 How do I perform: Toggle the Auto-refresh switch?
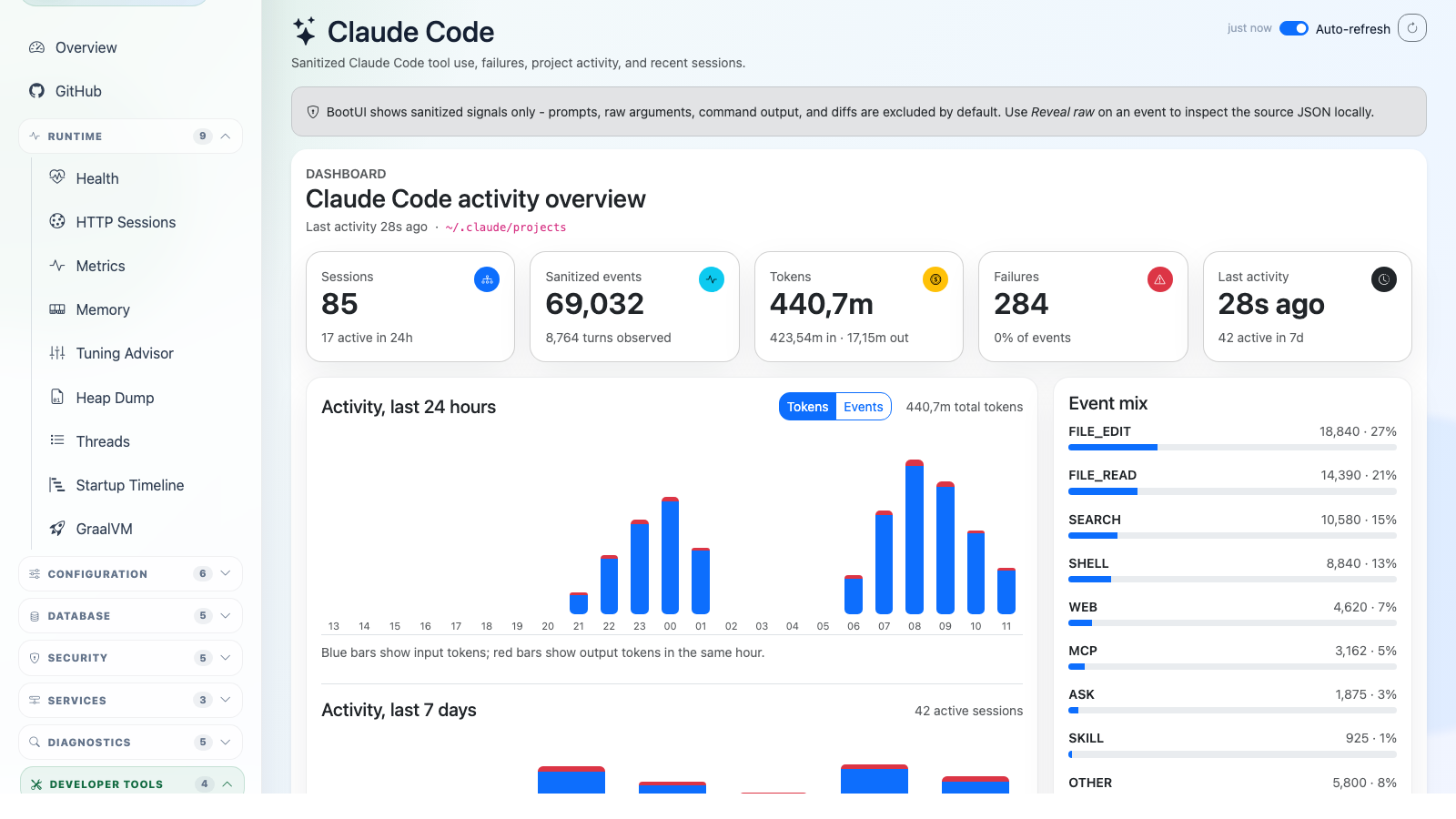coord(1294,28)
